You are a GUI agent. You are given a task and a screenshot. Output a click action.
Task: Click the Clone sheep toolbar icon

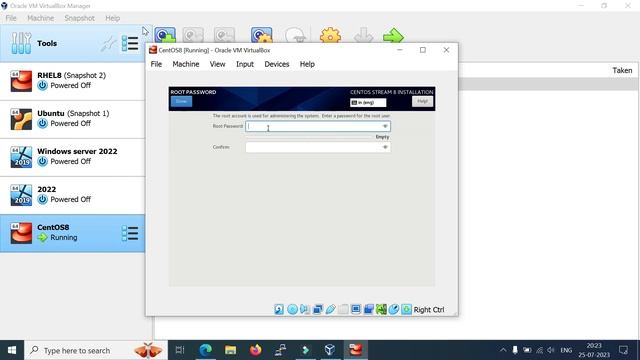click(296, 35)
